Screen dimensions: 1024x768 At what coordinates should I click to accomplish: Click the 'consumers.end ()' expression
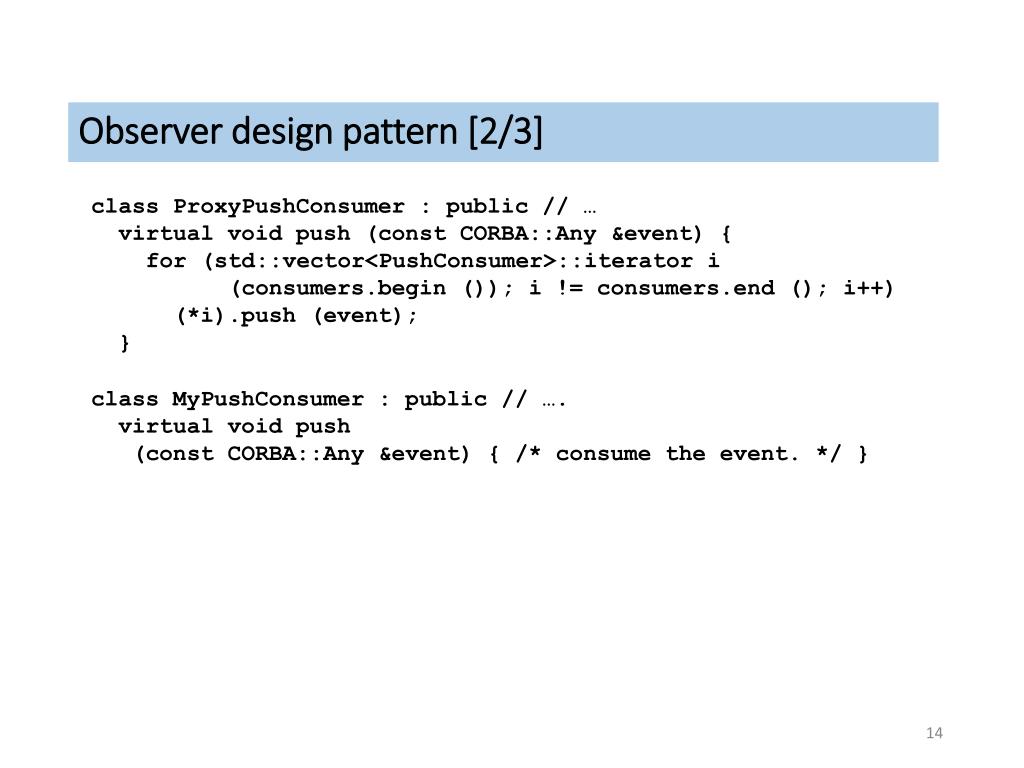(704, 289)
